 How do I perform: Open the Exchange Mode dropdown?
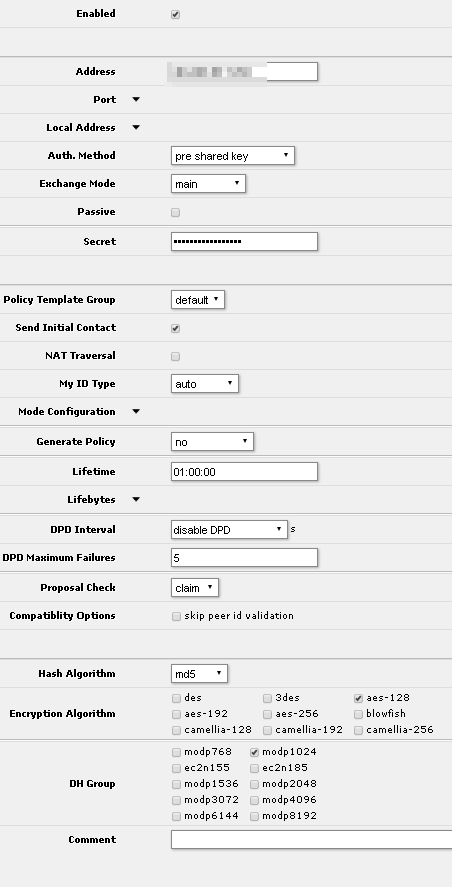(x=208, y=184)
